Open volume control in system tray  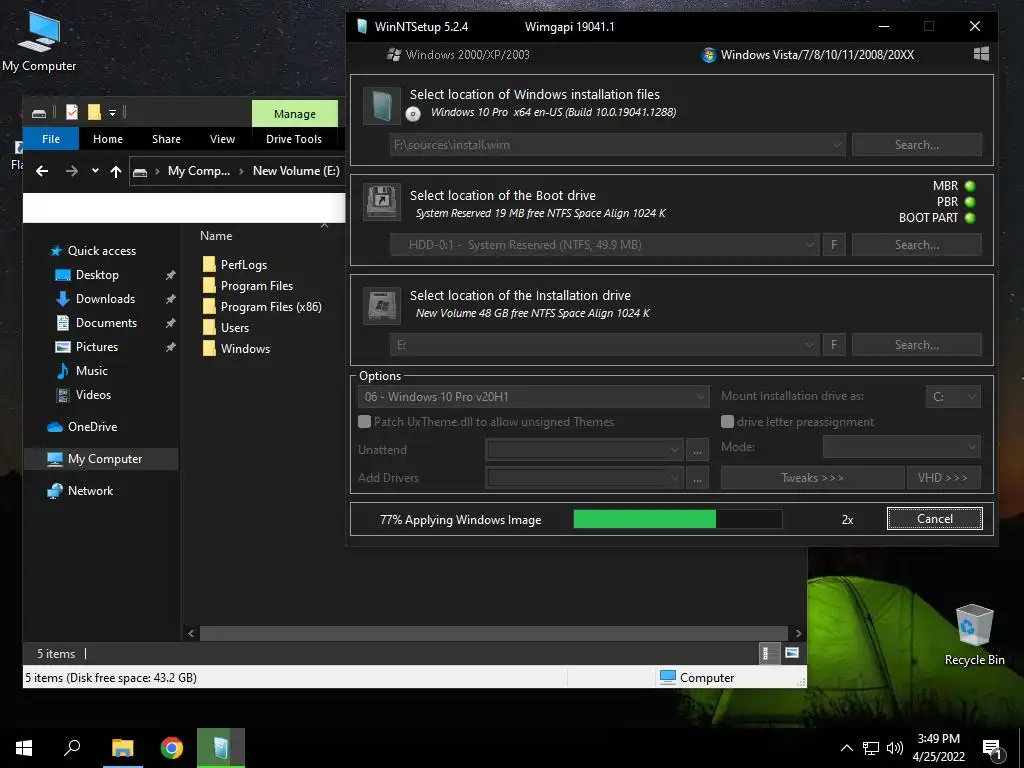tap(894, 748)
